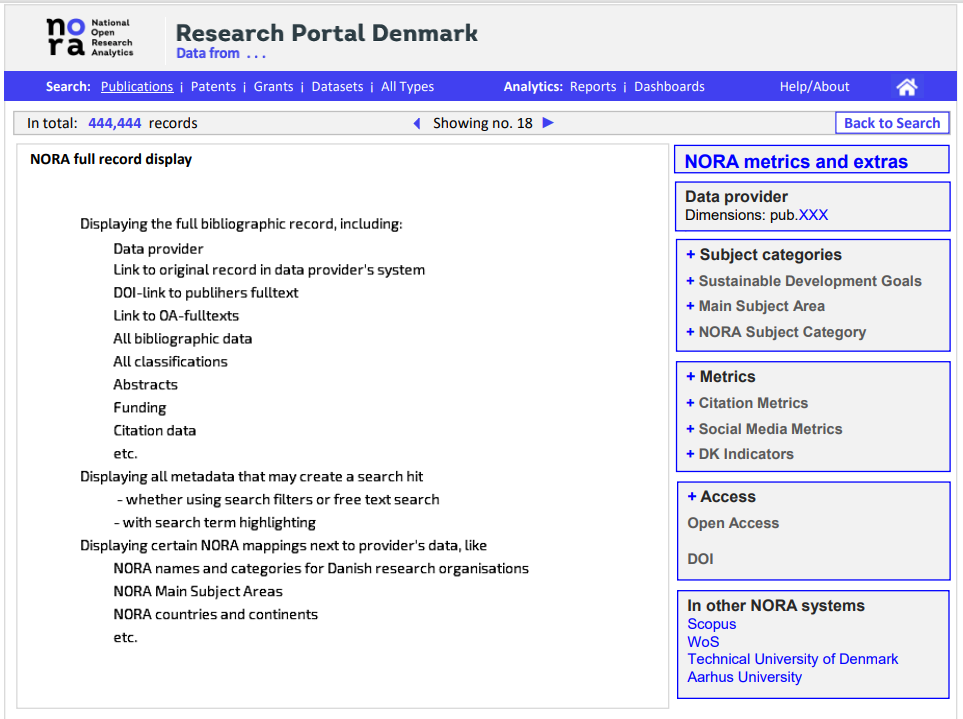
Task: Expand Social Media Metrics
Action: [691, 429]
